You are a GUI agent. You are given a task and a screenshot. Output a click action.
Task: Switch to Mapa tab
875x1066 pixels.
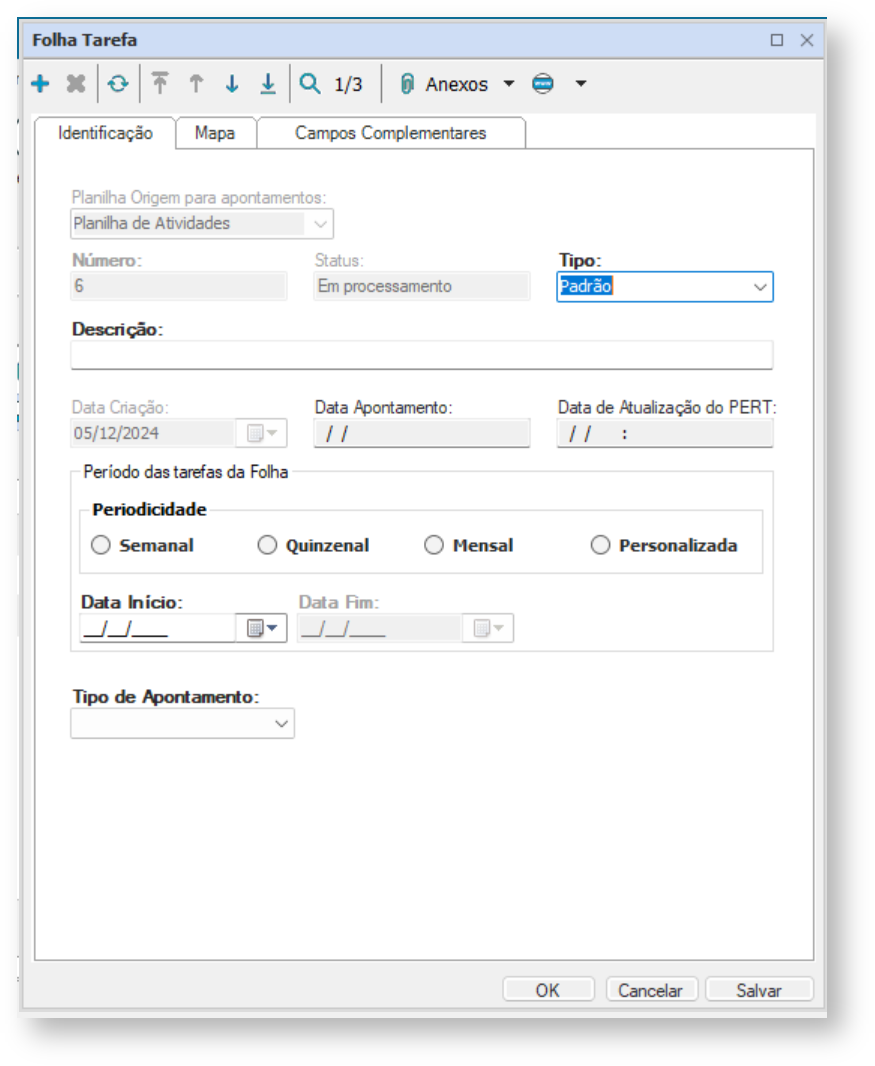point(215,133)
